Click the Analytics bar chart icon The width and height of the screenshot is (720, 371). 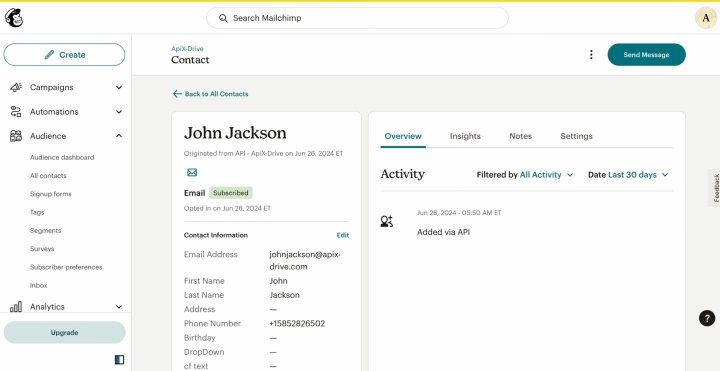tap(16, 307)
